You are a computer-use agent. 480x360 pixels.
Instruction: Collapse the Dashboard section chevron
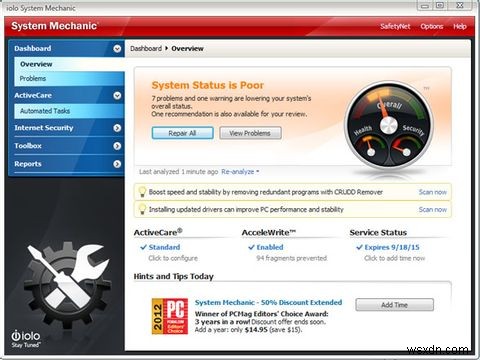pos(117,49)
